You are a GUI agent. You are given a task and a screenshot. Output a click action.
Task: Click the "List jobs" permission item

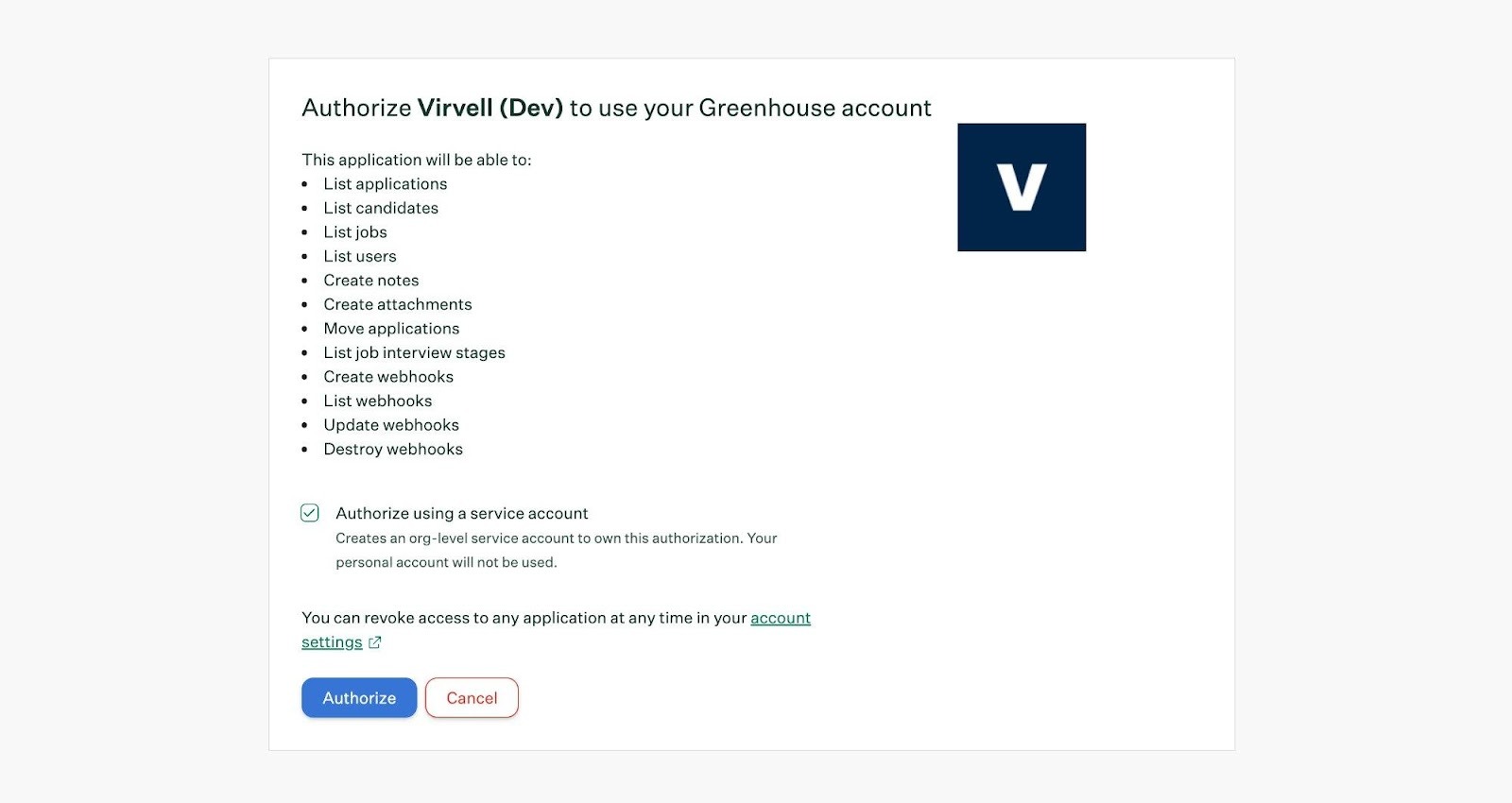pyautogui.click(x=355, y=231)
